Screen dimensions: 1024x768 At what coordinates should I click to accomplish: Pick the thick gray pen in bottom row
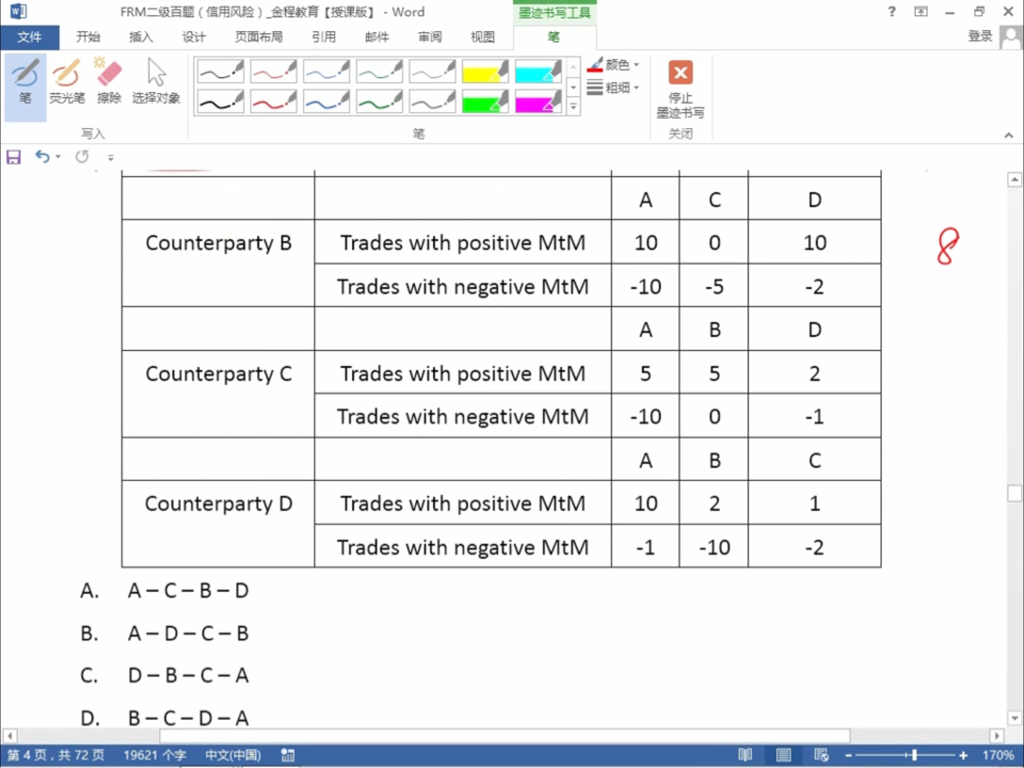click(x=432, y=102)
